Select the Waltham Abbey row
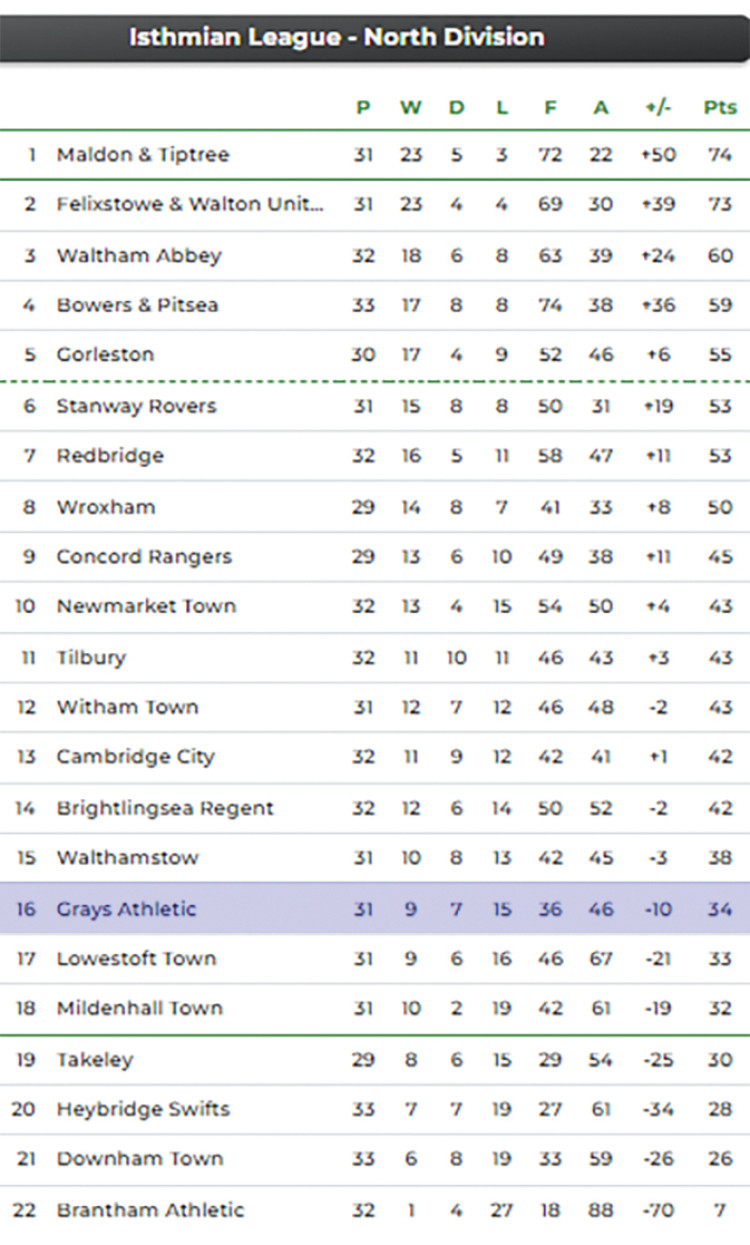The image size is (750, 1245). coord(139,256)
